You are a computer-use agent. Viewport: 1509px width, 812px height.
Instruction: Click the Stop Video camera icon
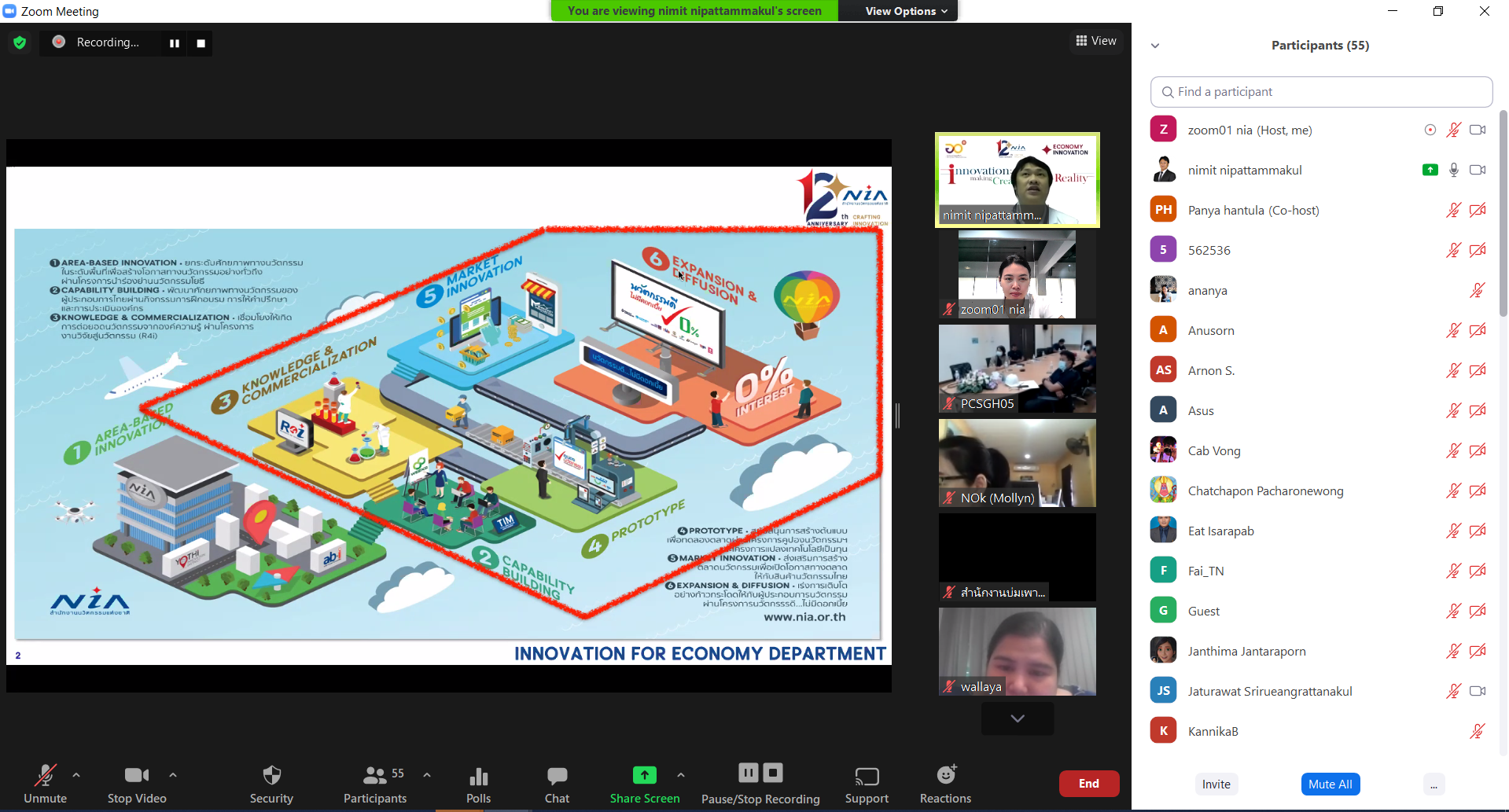point(137,775)
